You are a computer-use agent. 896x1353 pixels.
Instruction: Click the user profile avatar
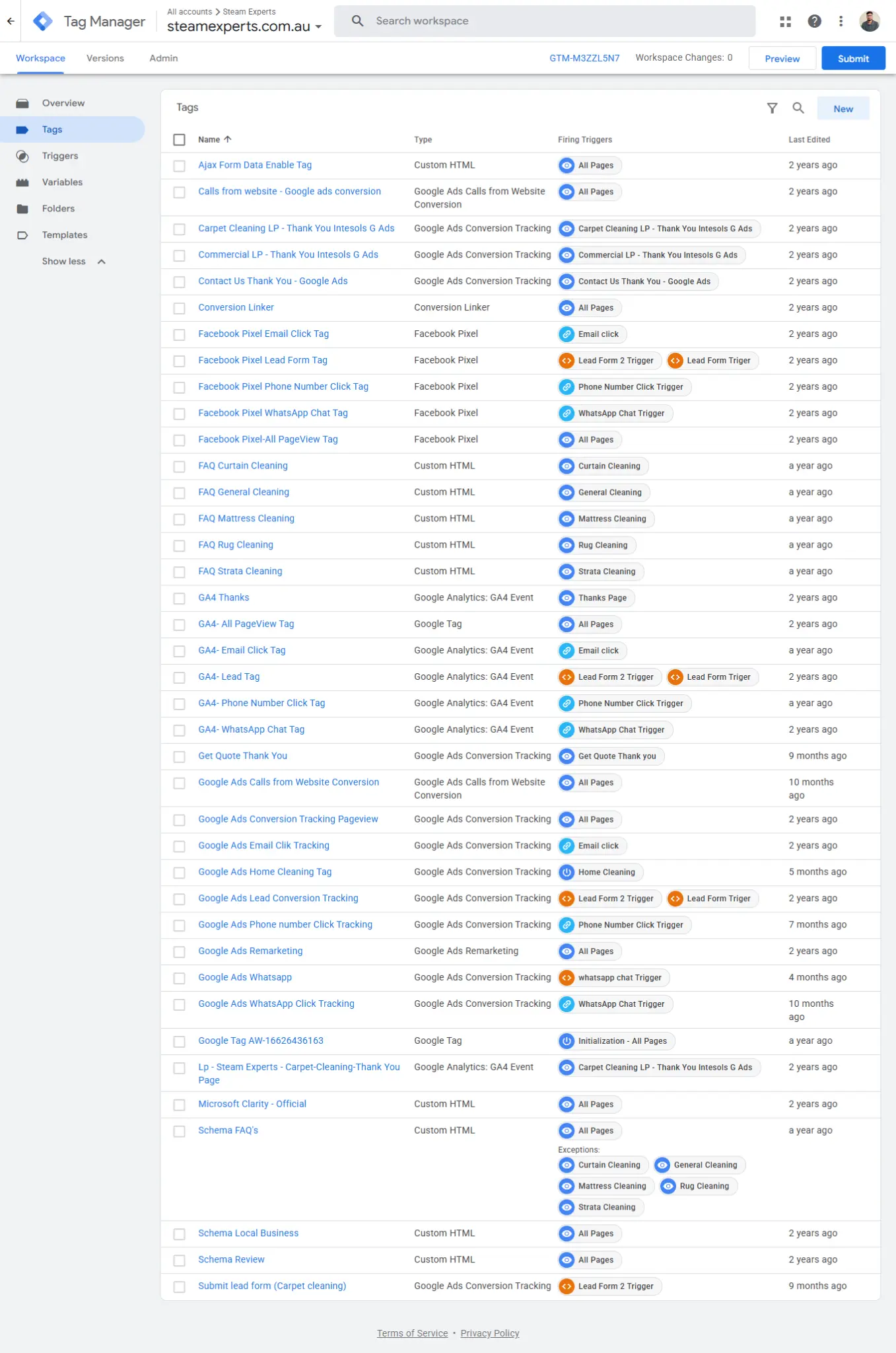point(869,21)
